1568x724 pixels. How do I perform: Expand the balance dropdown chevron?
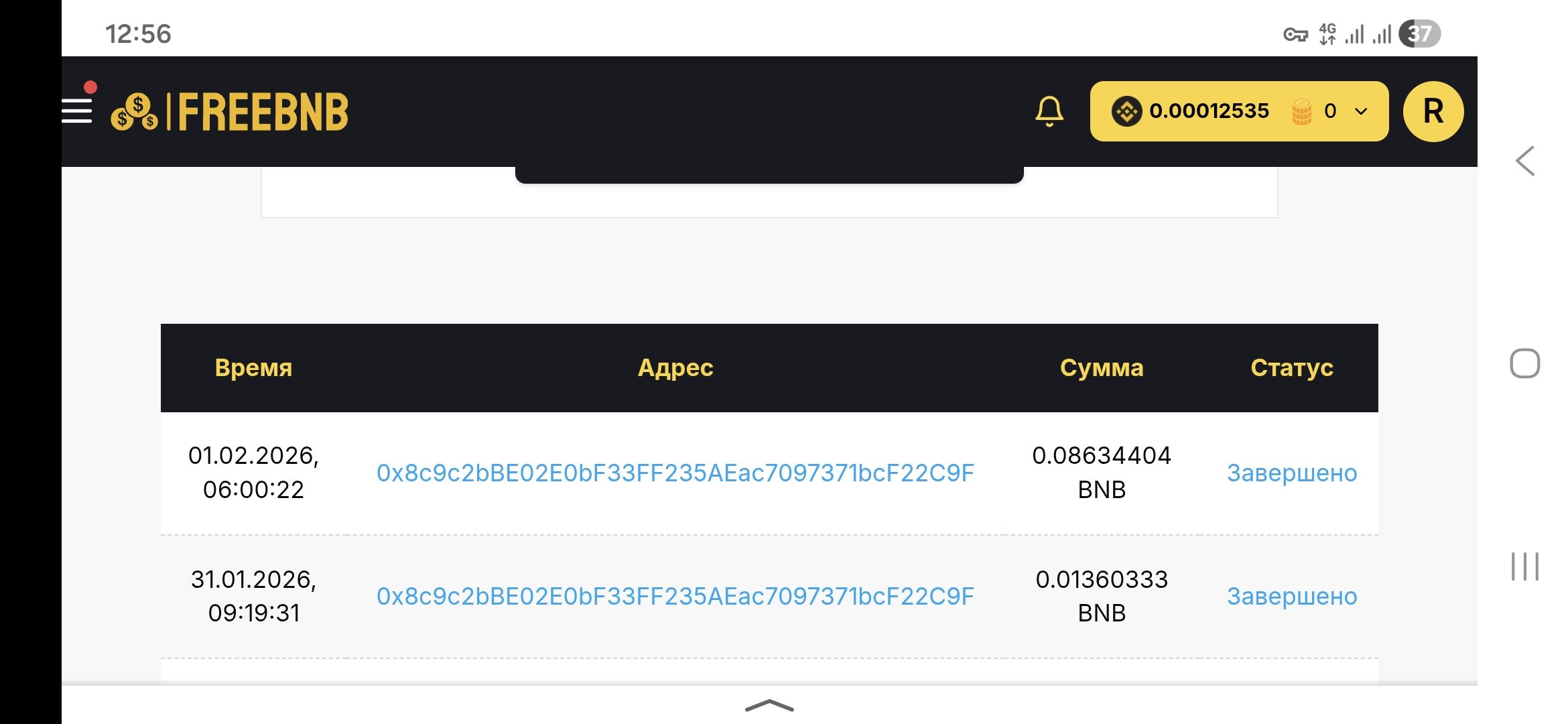pos(1361,111)
